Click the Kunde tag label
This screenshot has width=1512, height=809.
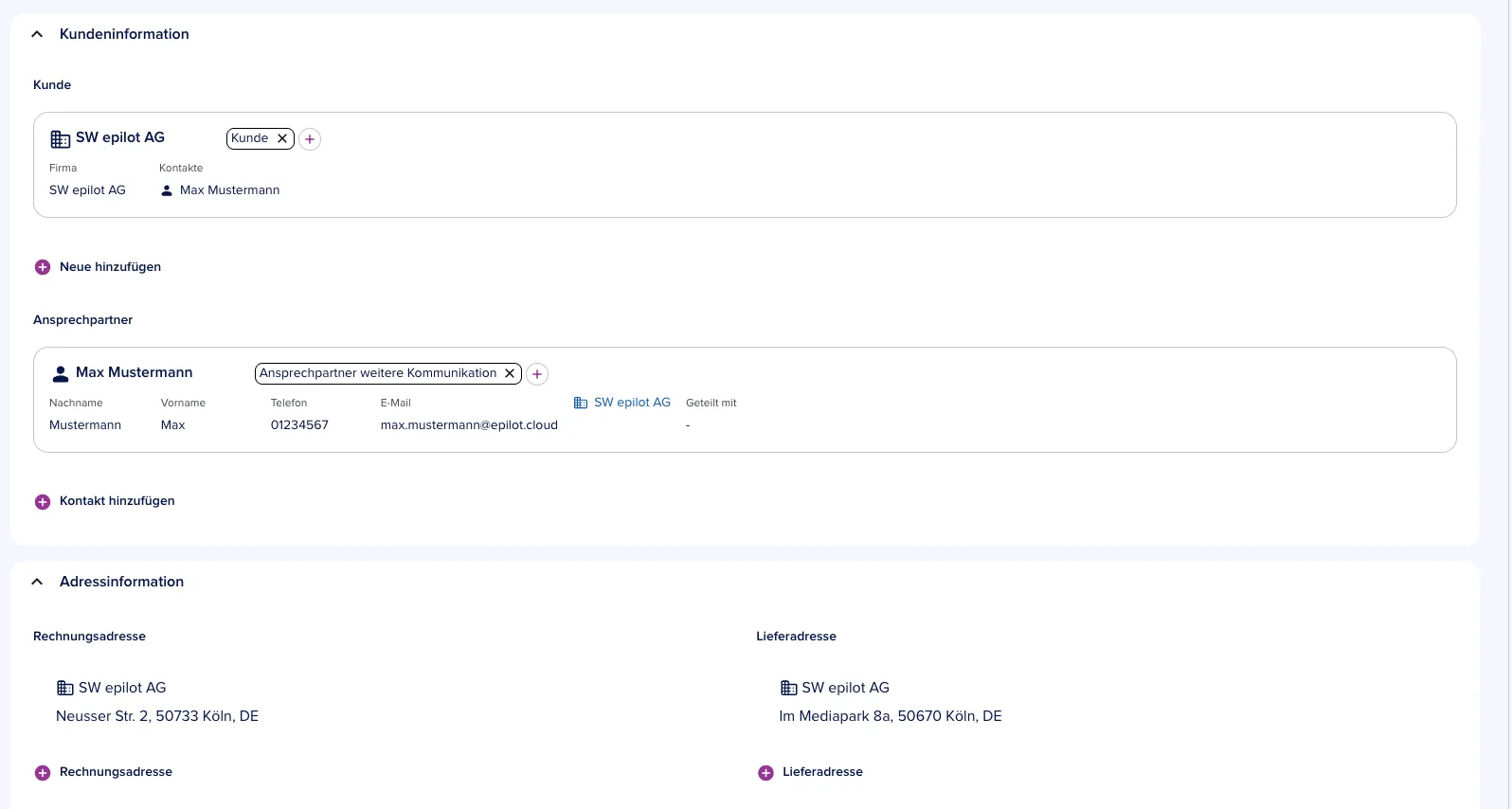point(250,138)
